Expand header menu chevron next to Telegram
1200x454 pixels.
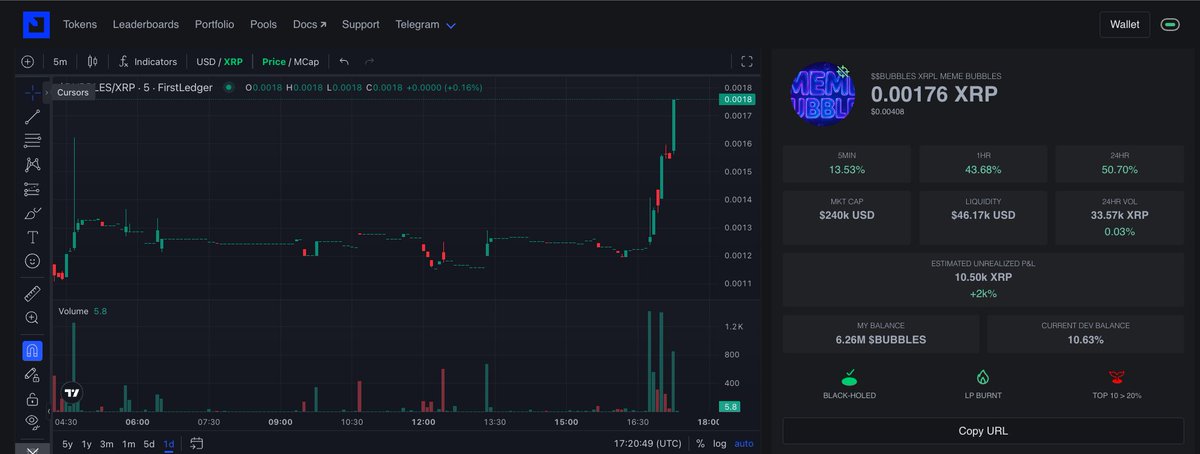(x=451, y=25)
